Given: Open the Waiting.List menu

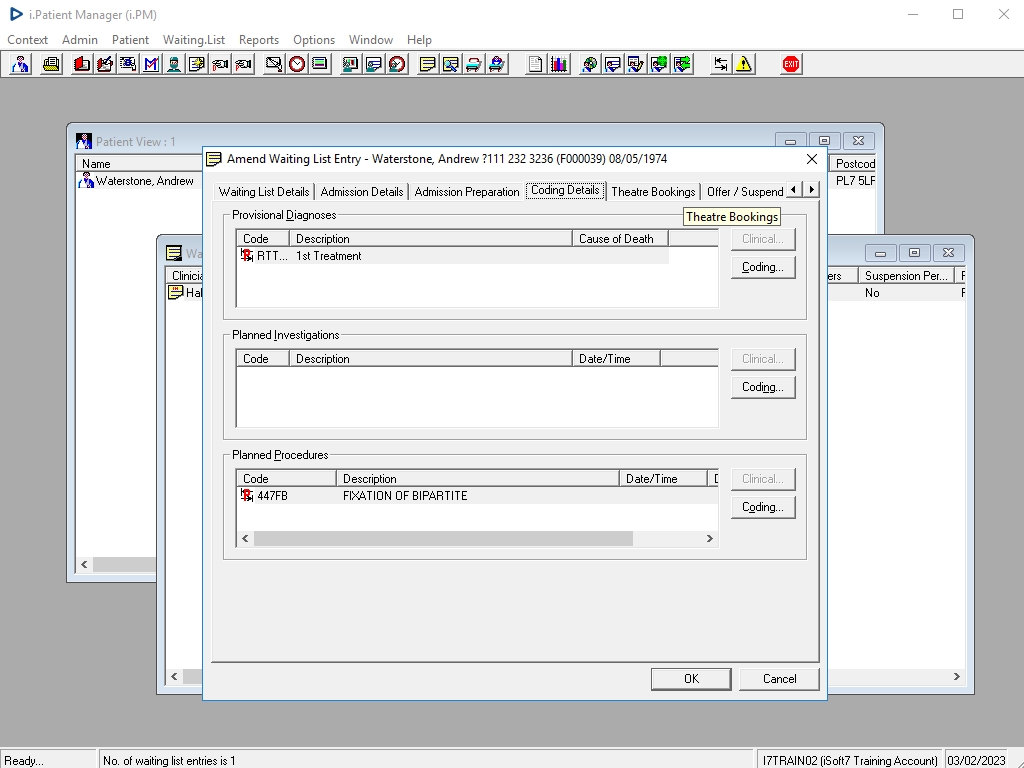Looking at the screenshot, I should pos(194,40).
